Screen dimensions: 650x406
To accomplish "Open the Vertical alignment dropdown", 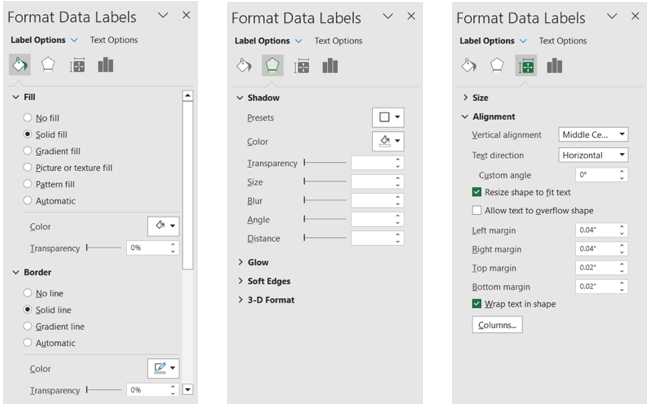I will 593,135.
